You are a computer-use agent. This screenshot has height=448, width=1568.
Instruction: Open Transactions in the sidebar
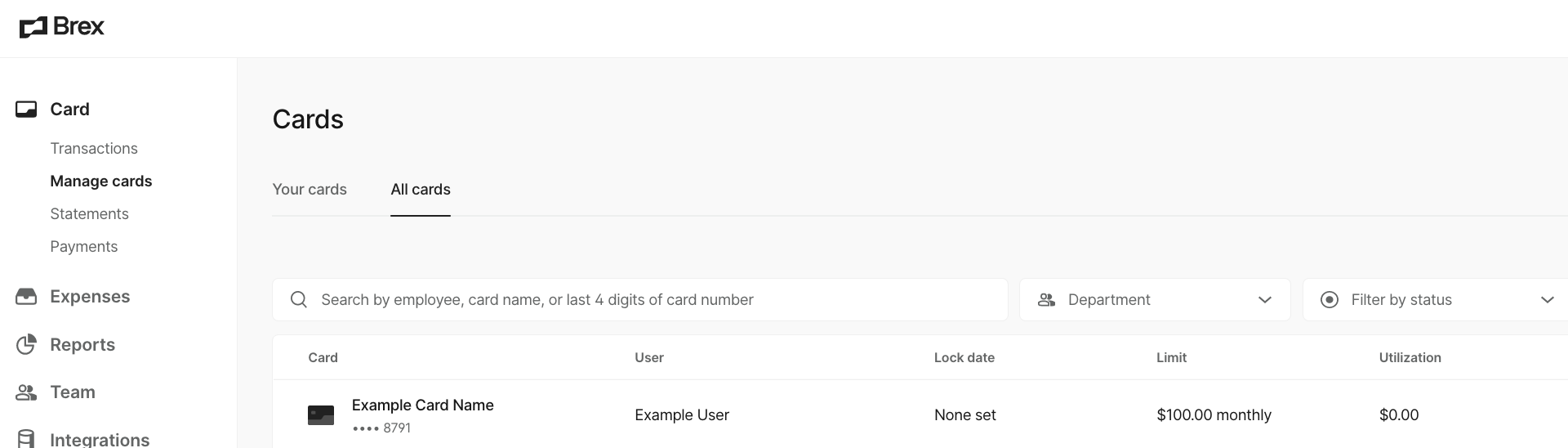(x=94, y=149)
